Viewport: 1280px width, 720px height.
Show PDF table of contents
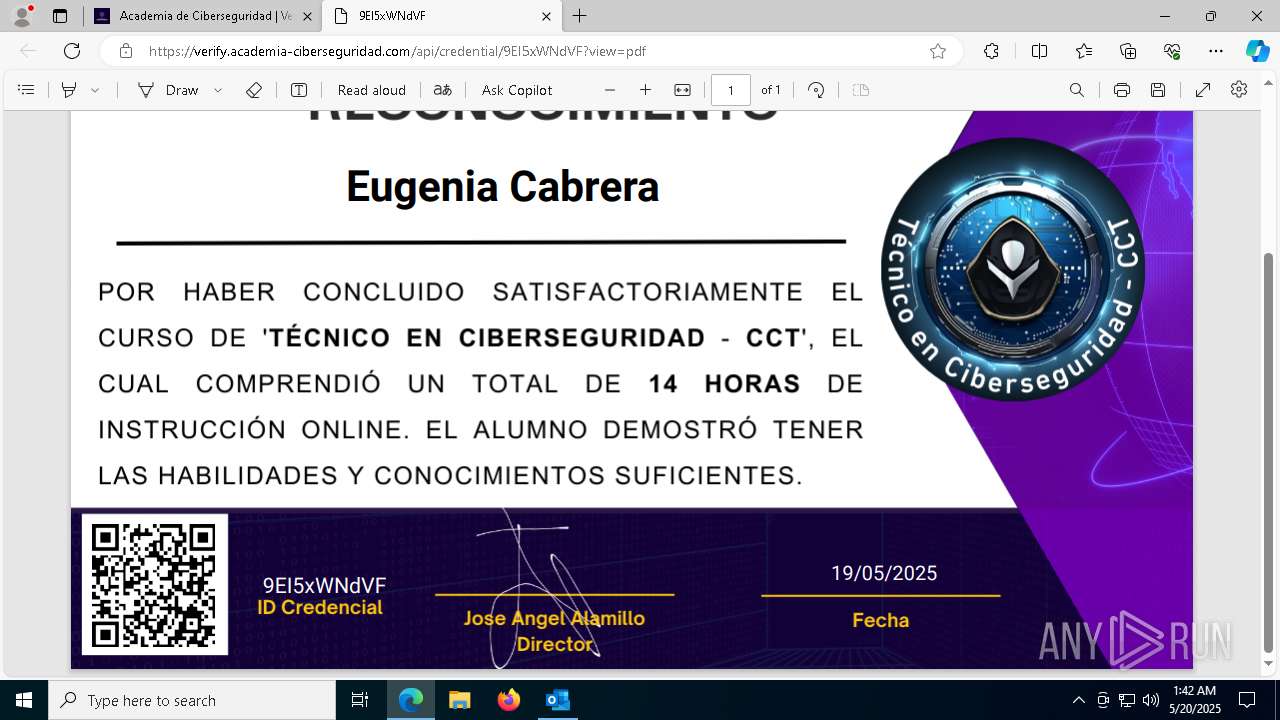[x=27, y=90]
